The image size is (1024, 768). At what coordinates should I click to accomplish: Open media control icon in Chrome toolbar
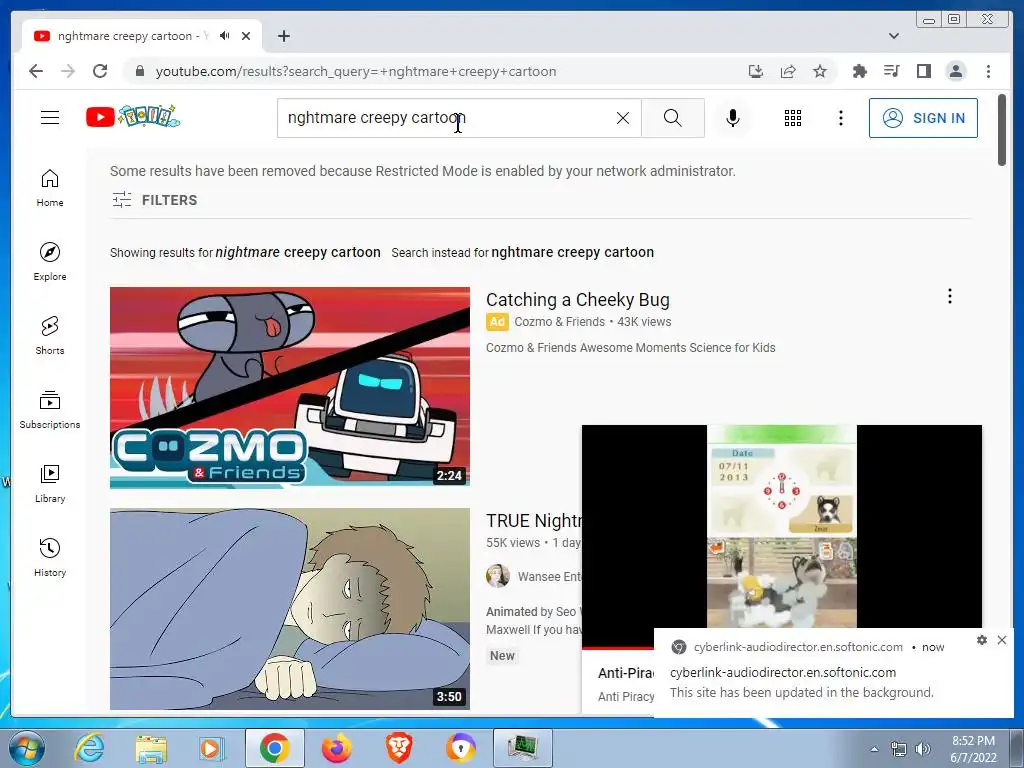[x=891, y=71]
